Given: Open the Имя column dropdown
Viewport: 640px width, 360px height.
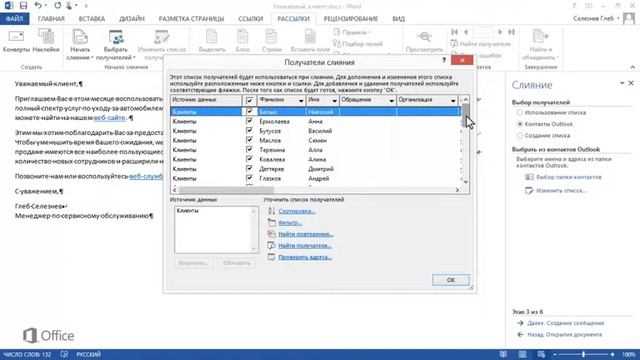Looking at the screenshot, I should (x=334, y=100).
